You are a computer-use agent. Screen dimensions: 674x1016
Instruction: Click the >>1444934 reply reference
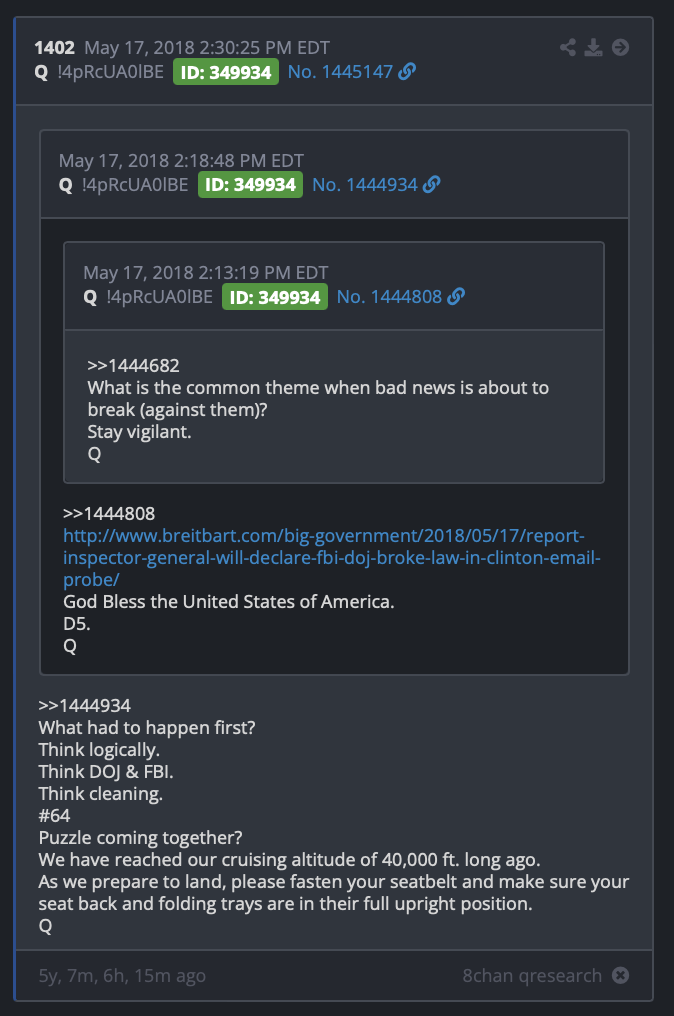click(84, 705)
